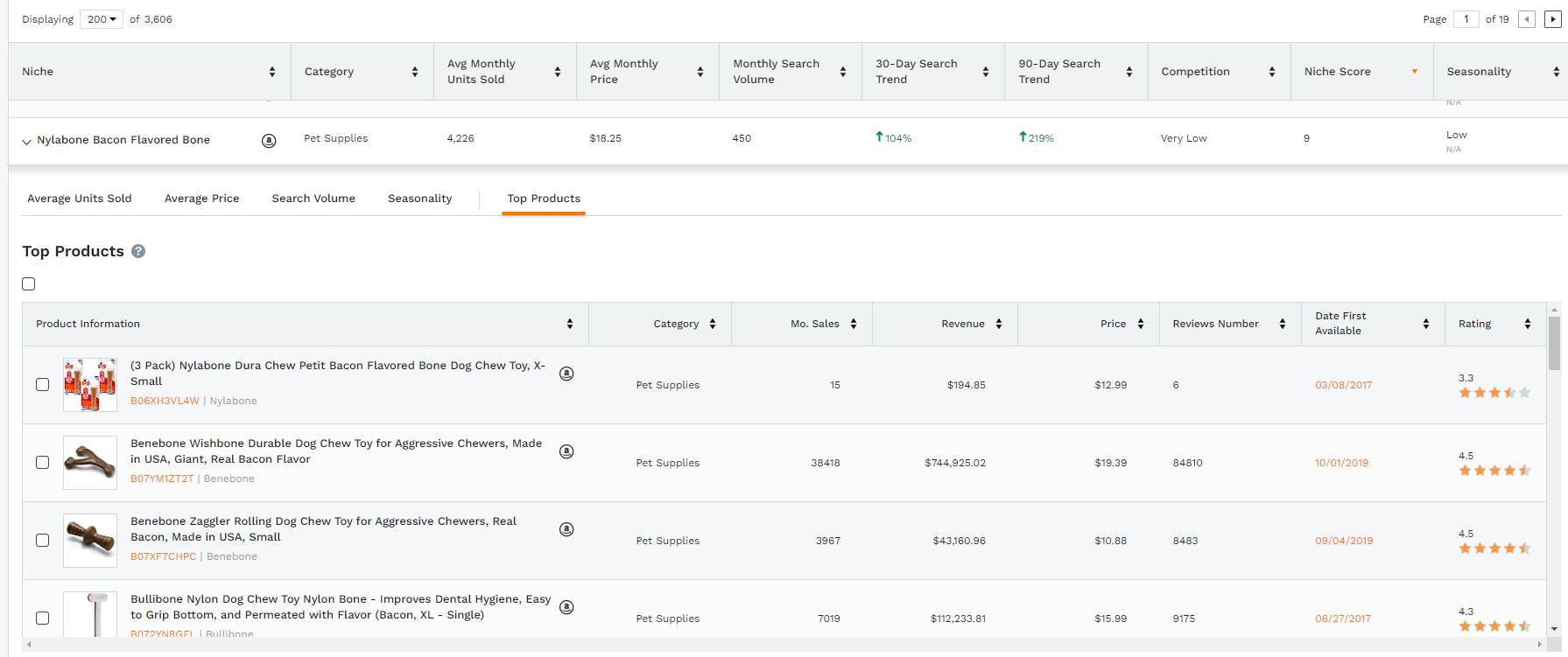Click the 219% 90-day trend value
The image size is (1568, 657).
click(1037, 138)
